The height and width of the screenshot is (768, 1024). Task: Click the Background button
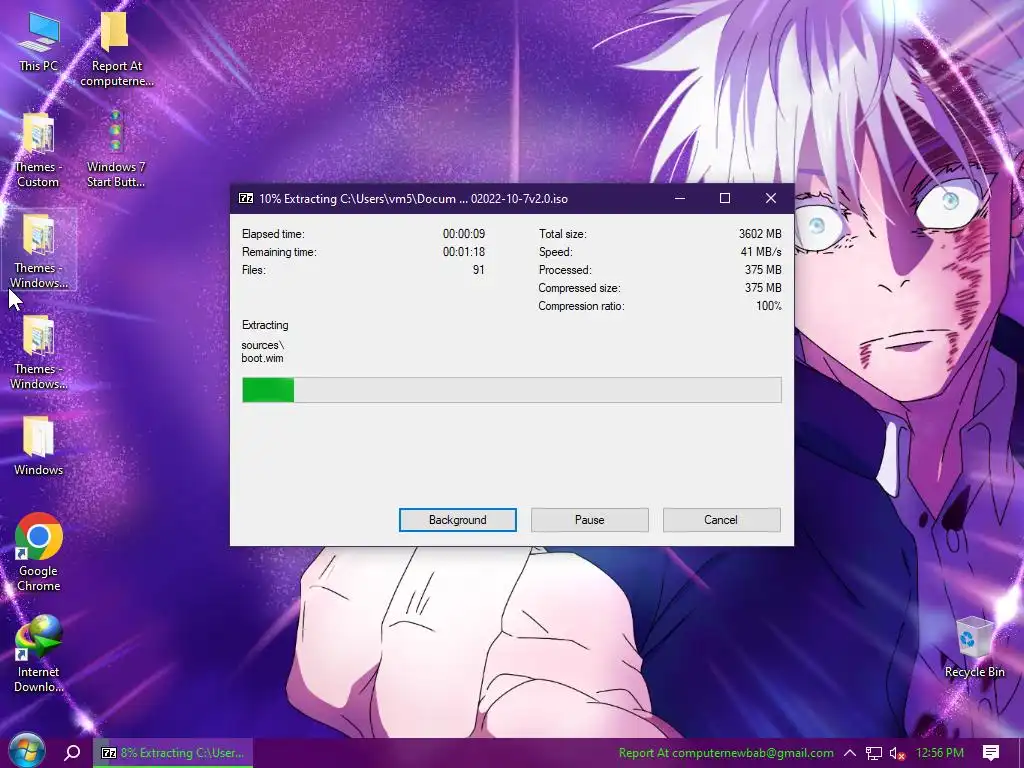coord(458,520)
